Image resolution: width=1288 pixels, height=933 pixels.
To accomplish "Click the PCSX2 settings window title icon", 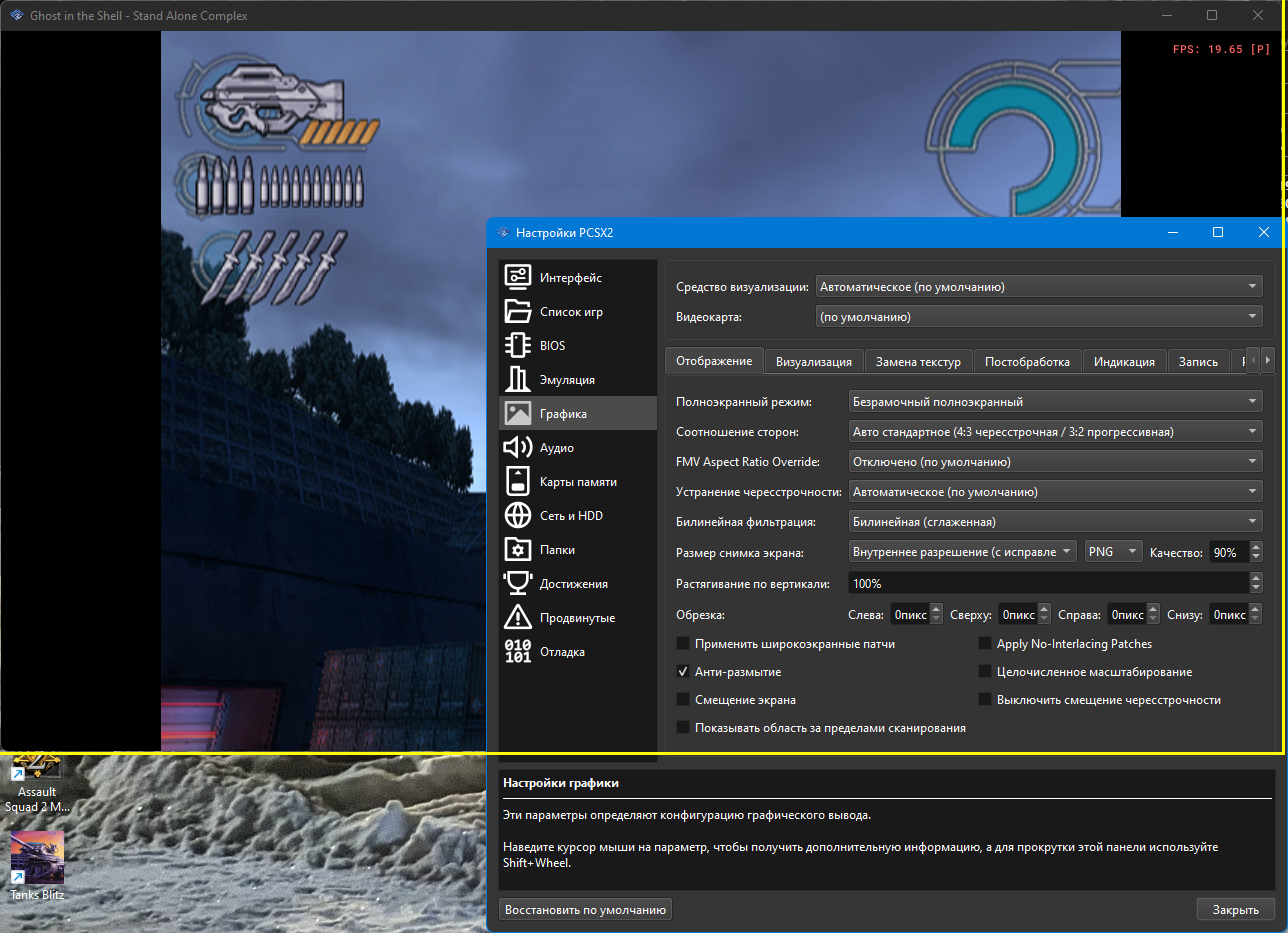I will (502, 232).
